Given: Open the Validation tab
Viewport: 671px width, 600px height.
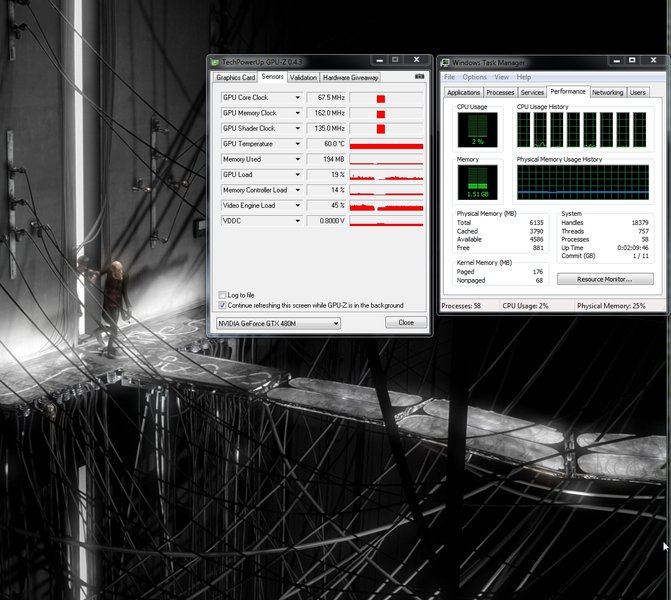Looking at the screenshot, I should [303, 77].
